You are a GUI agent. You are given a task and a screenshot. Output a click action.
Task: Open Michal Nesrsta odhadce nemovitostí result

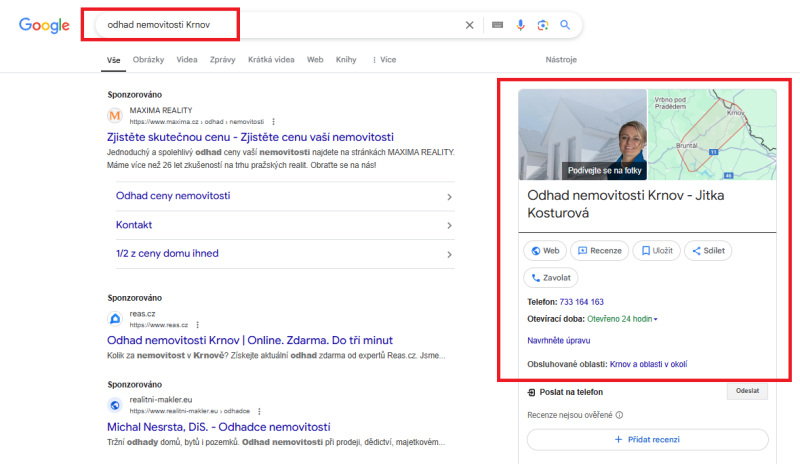(x=218, y=427)
